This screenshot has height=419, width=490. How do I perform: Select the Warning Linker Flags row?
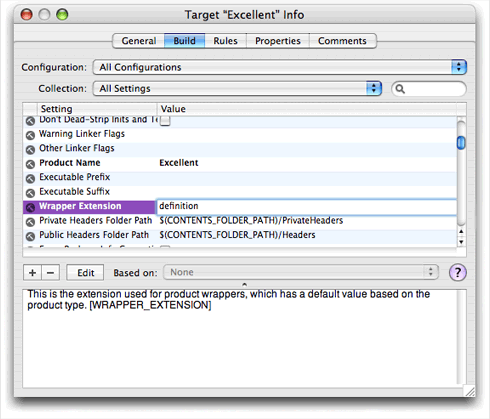point(240,135)
